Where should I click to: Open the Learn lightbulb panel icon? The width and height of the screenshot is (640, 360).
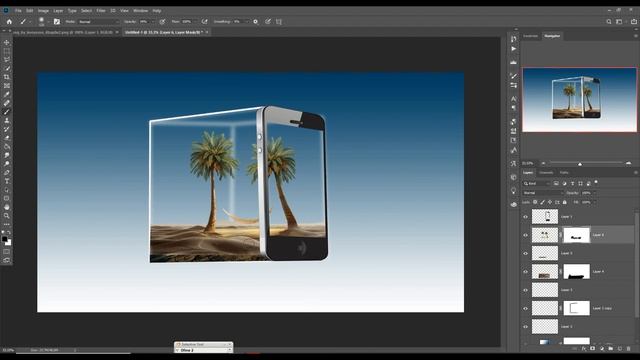click(x=513, y=191)
